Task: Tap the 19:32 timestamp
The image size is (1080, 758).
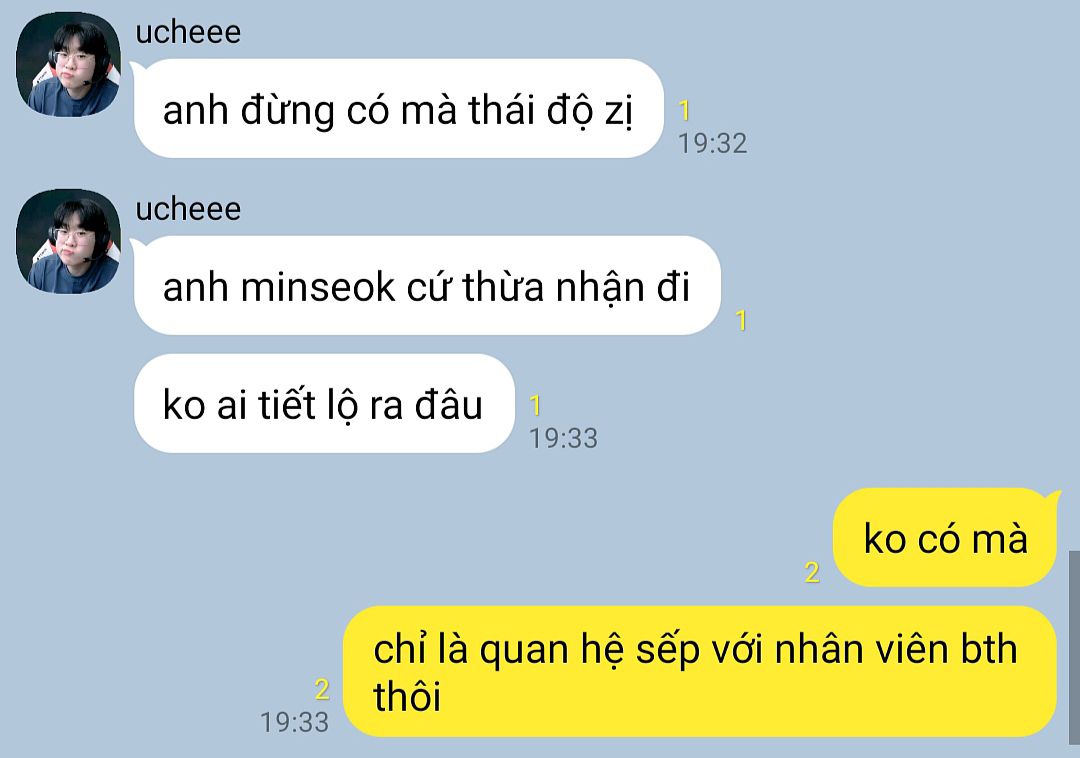Action: (x=712, y=143)
